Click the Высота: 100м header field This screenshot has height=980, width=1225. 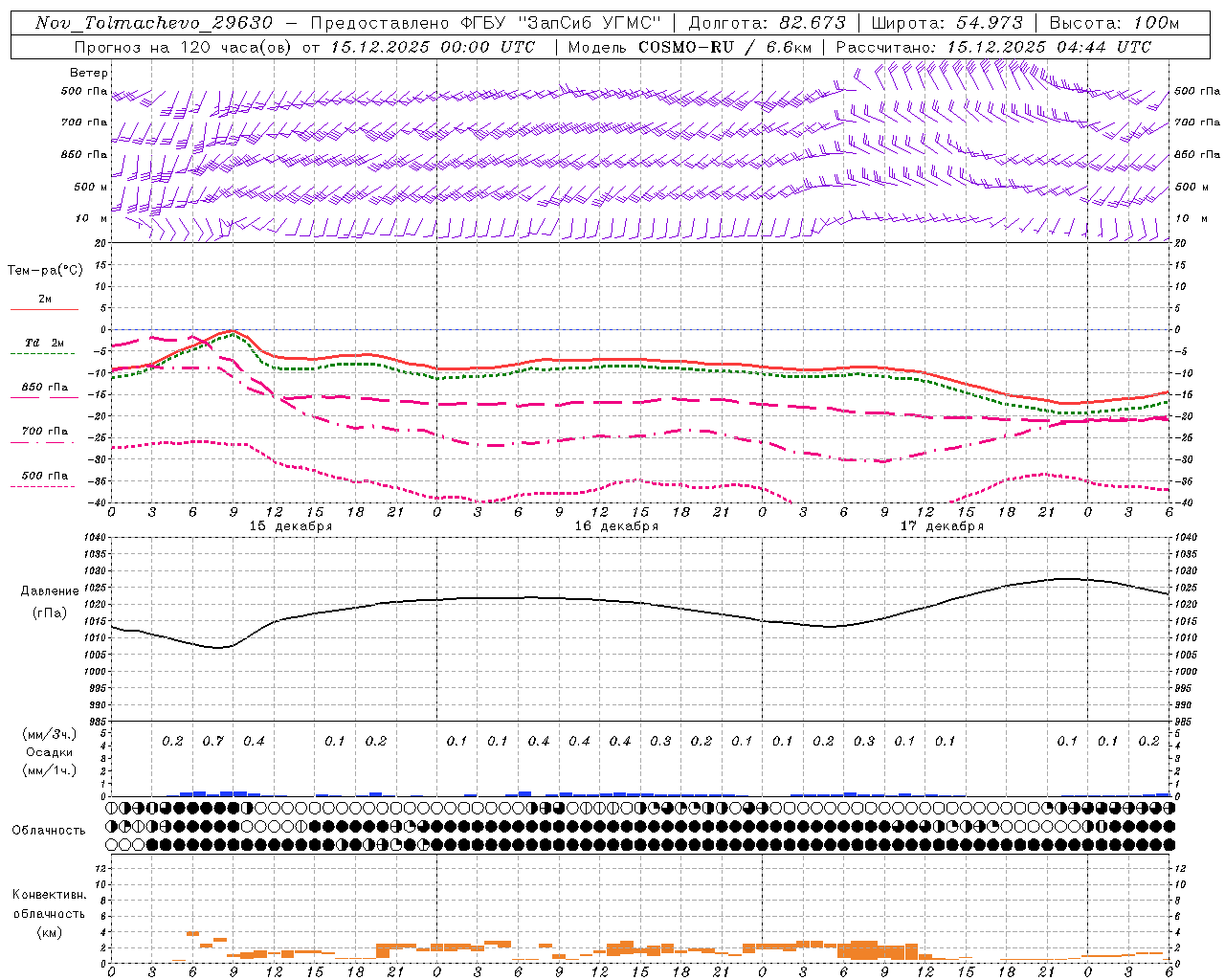tap(1115, 23)
